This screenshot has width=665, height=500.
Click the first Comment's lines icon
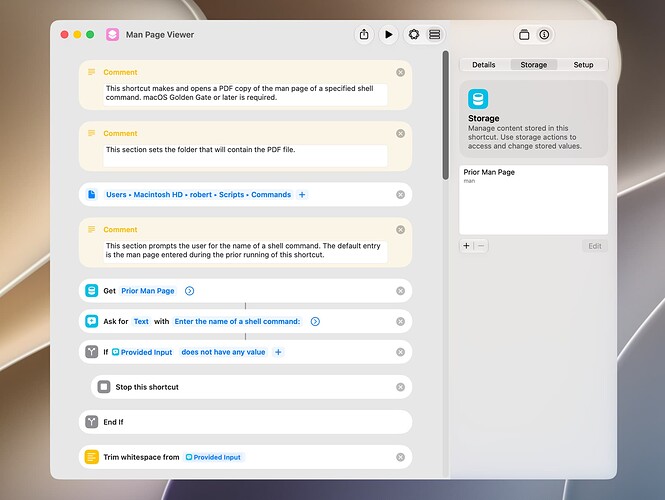click(x=91, y=72)
